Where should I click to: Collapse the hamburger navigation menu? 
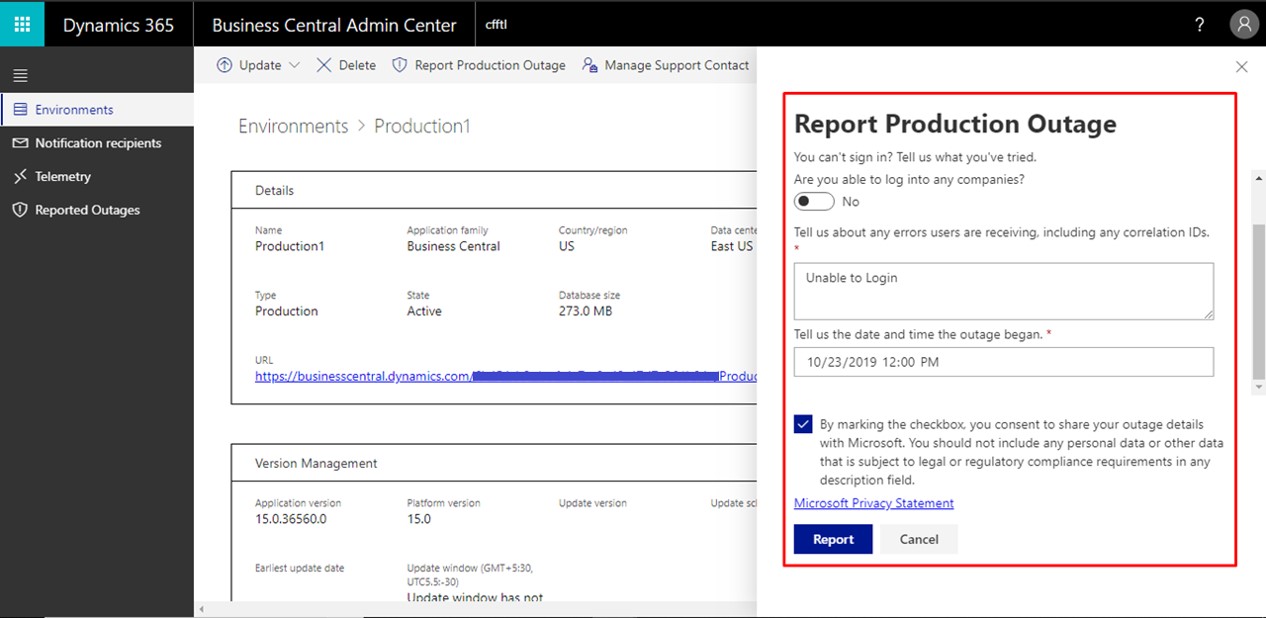pos(20,75)
